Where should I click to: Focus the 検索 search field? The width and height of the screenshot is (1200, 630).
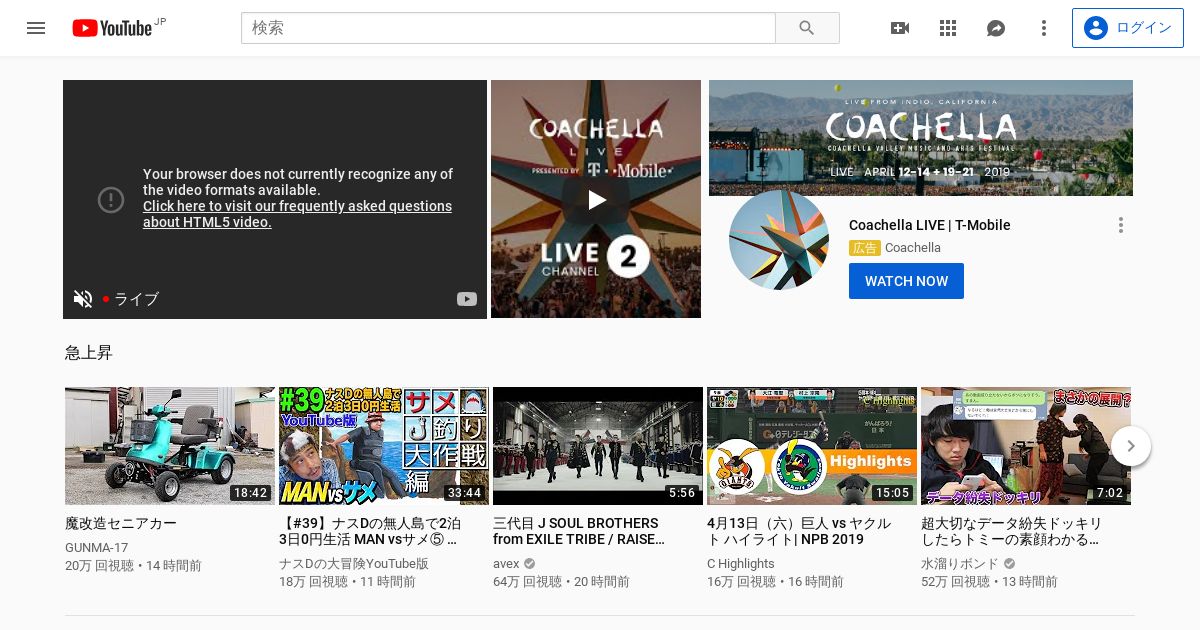pyautogui.click(x=508, y=28)
